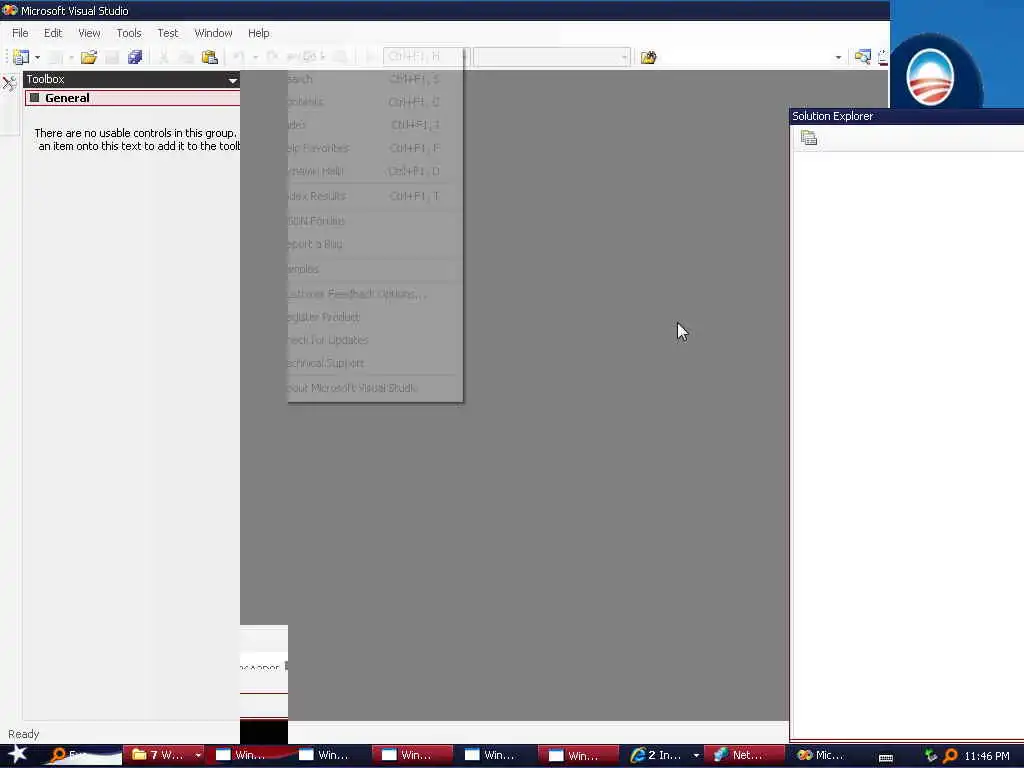Switch to the 'Mic...' Visual Studio taskbar button
The width and height of the screenshot is (1024, 768).
[824, 756]
